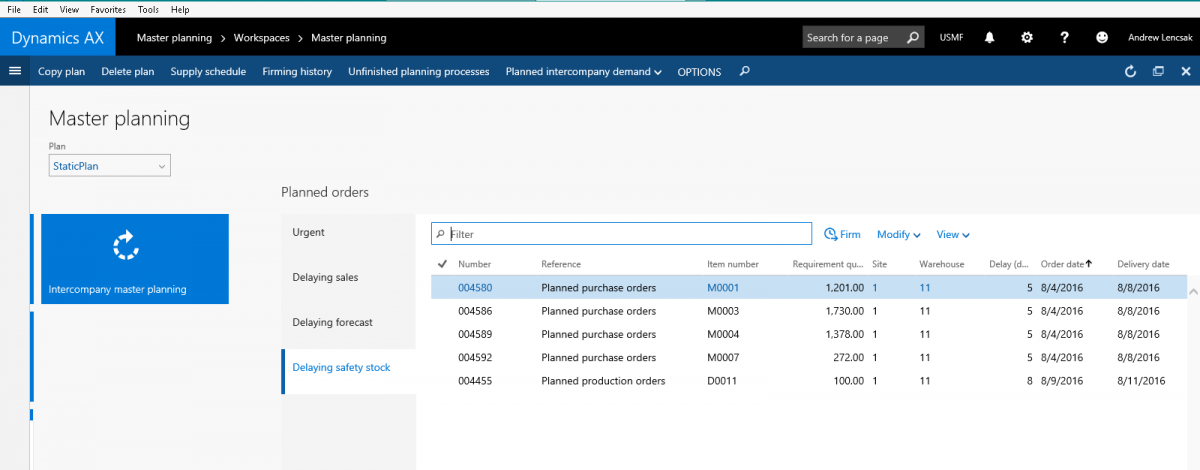Click the Delivery date column header
This screenshot has width=1200, height=470.
coord(1143,264)
